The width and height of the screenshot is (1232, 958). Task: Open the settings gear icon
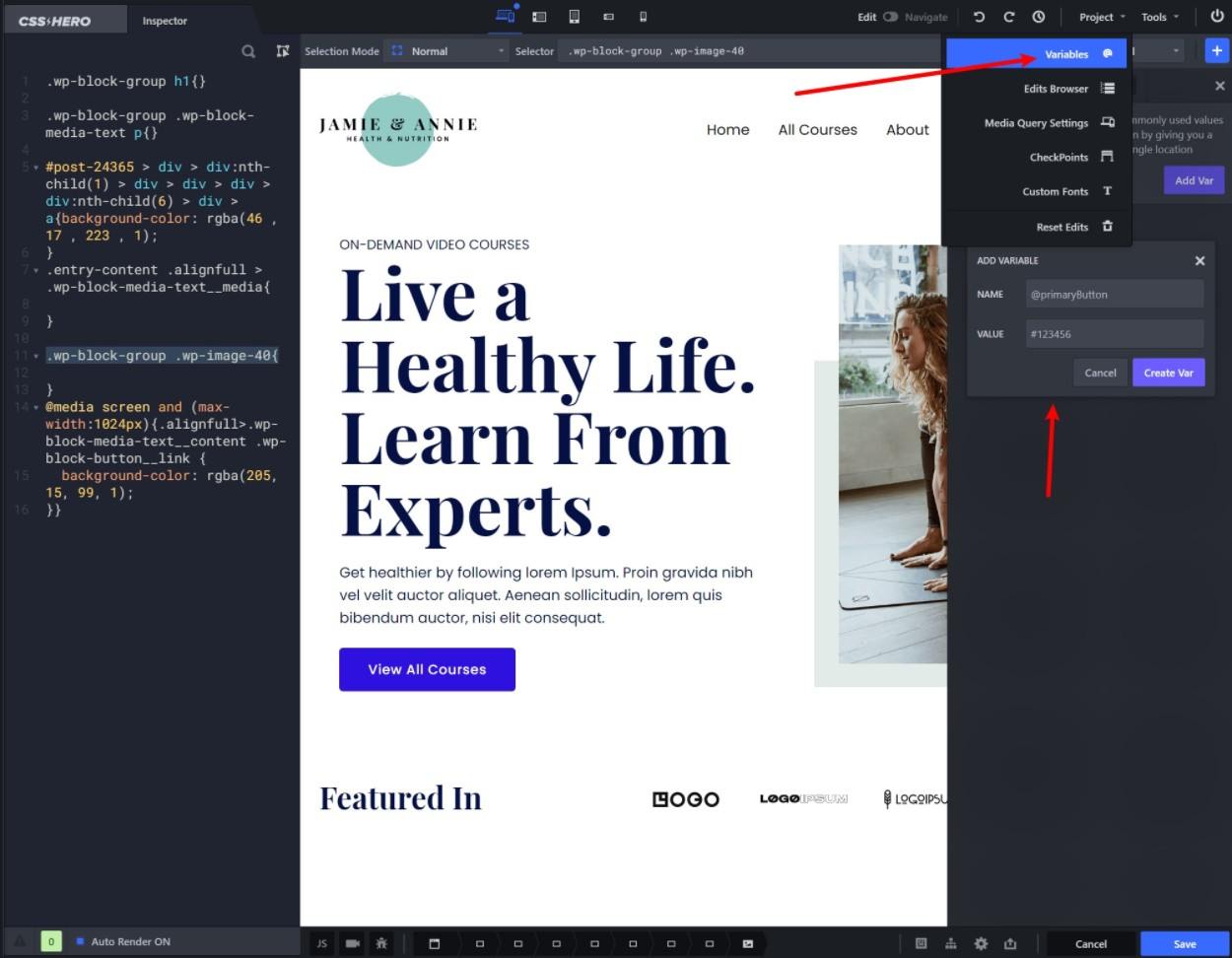point(981,944)
